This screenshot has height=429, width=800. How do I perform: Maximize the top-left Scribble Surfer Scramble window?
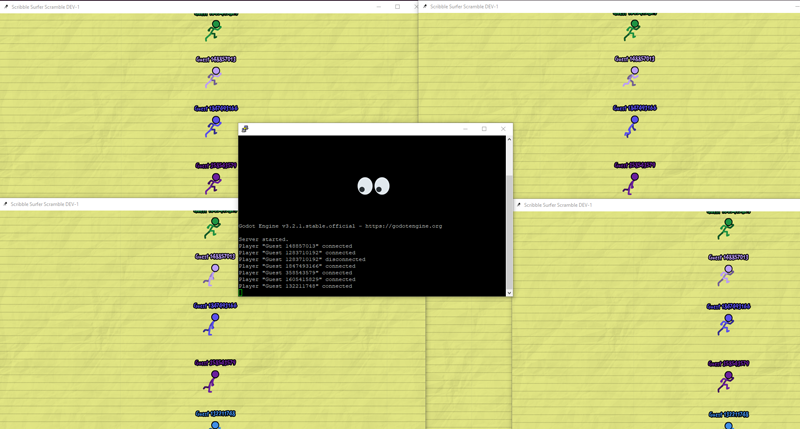(397, 7)
